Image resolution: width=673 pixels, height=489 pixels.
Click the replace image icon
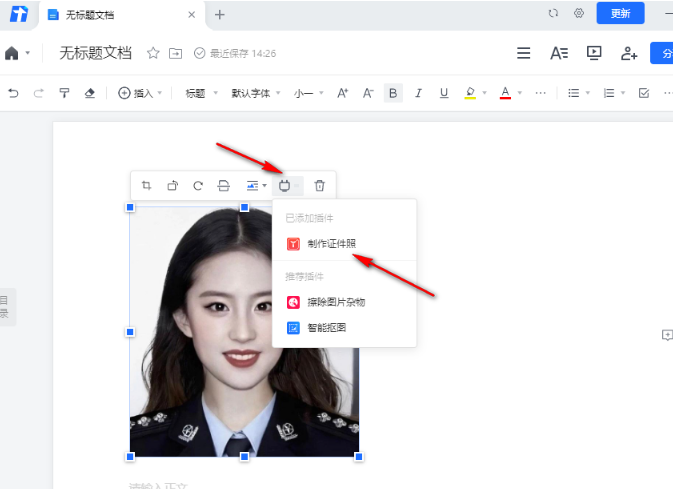coord(224,185)
